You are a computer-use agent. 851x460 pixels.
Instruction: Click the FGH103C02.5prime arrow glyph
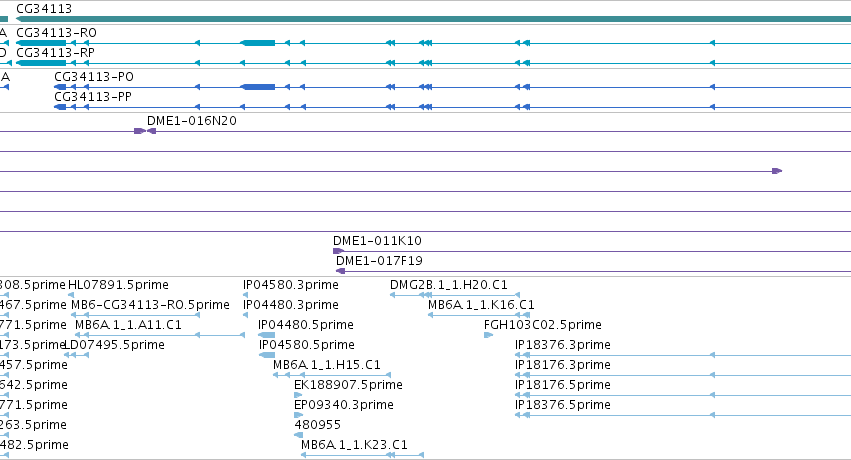click(488, 335)
